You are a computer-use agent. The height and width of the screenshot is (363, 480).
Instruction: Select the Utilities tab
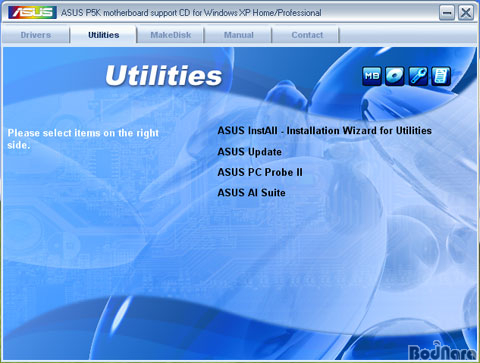tap(103, 35)
